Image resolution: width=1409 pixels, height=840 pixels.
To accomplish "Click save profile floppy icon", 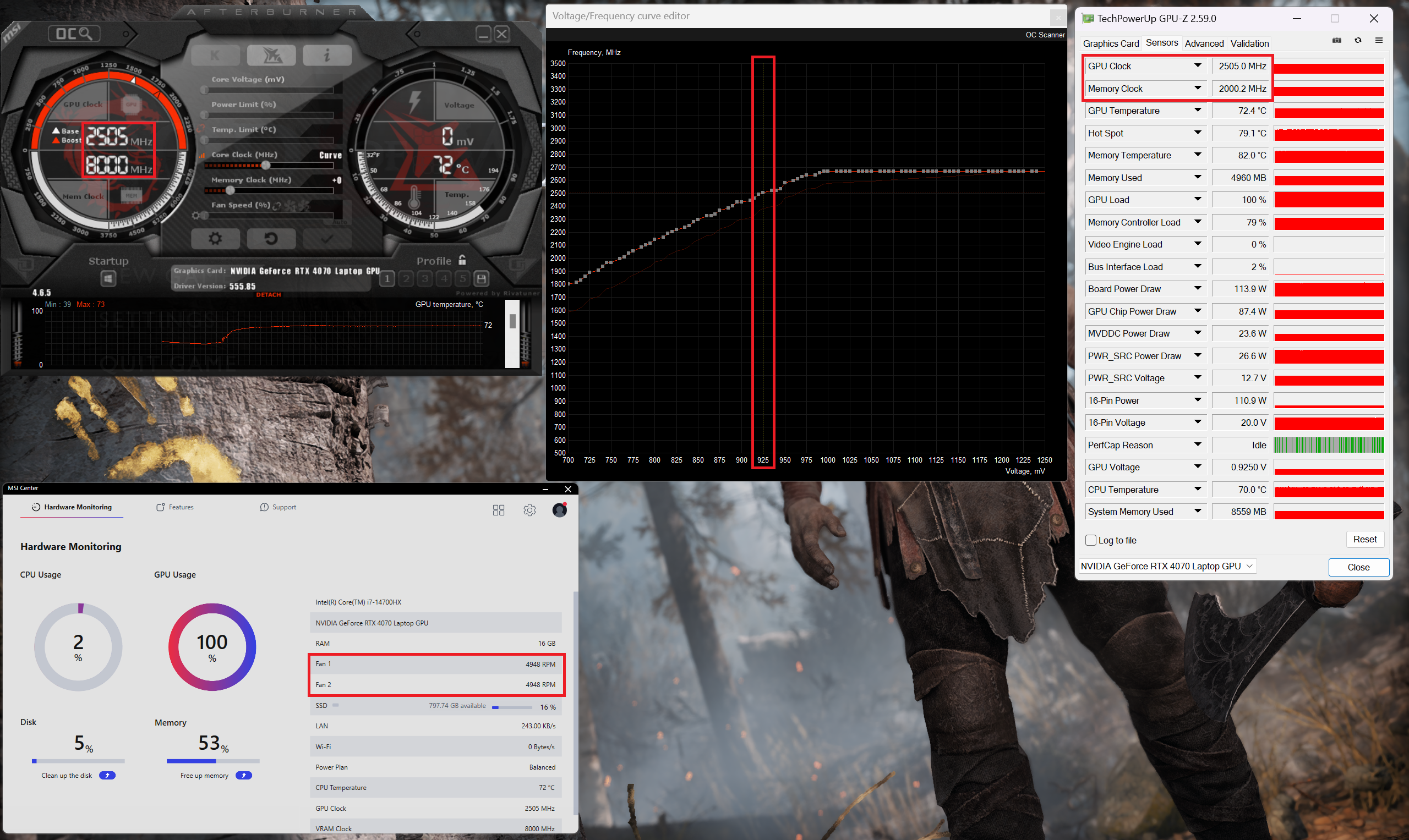I will [x=482, y=278].
